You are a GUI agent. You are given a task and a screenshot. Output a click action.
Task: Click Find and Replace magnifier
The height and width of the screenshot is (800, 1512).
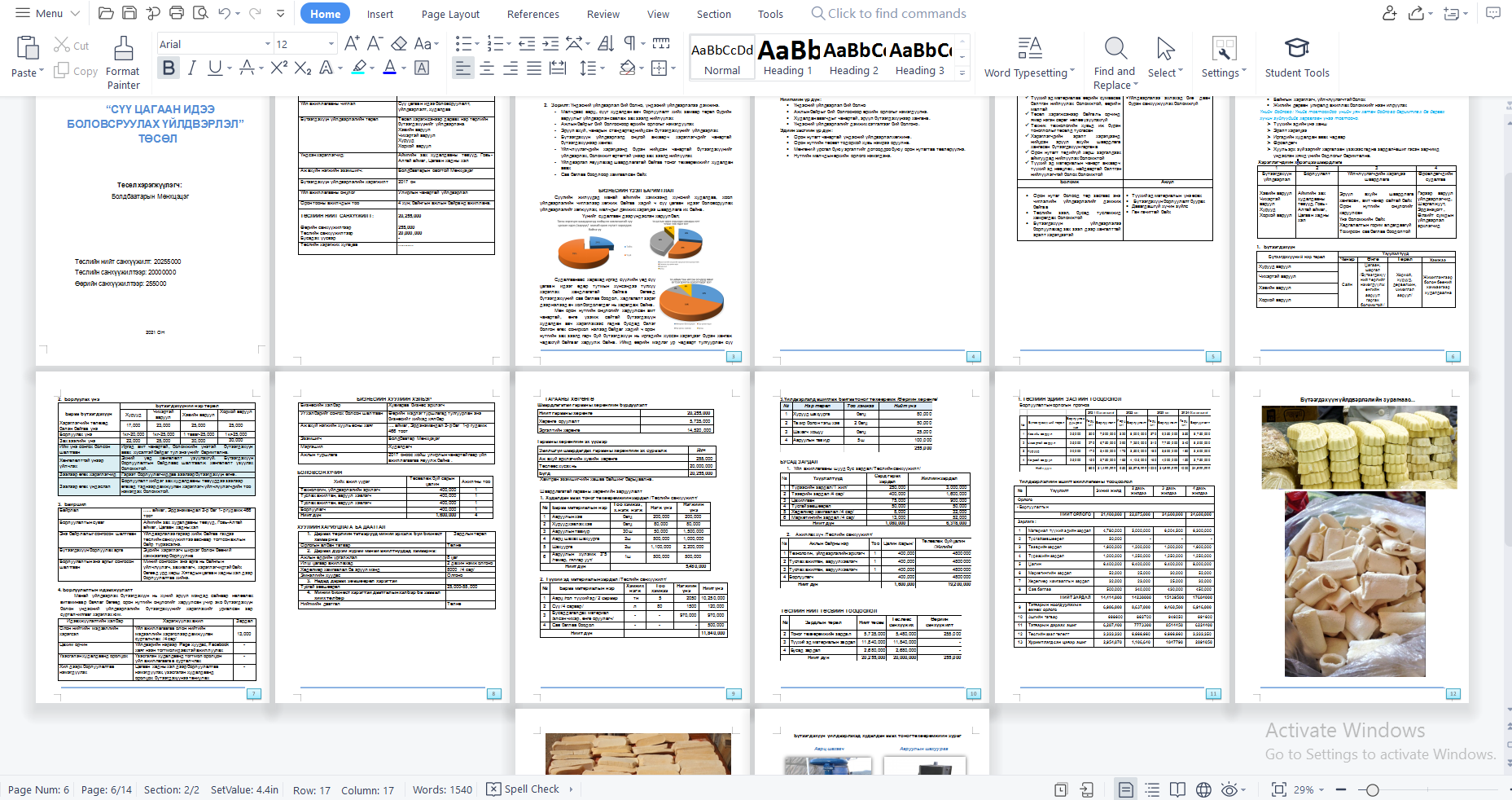point(1115,48)
